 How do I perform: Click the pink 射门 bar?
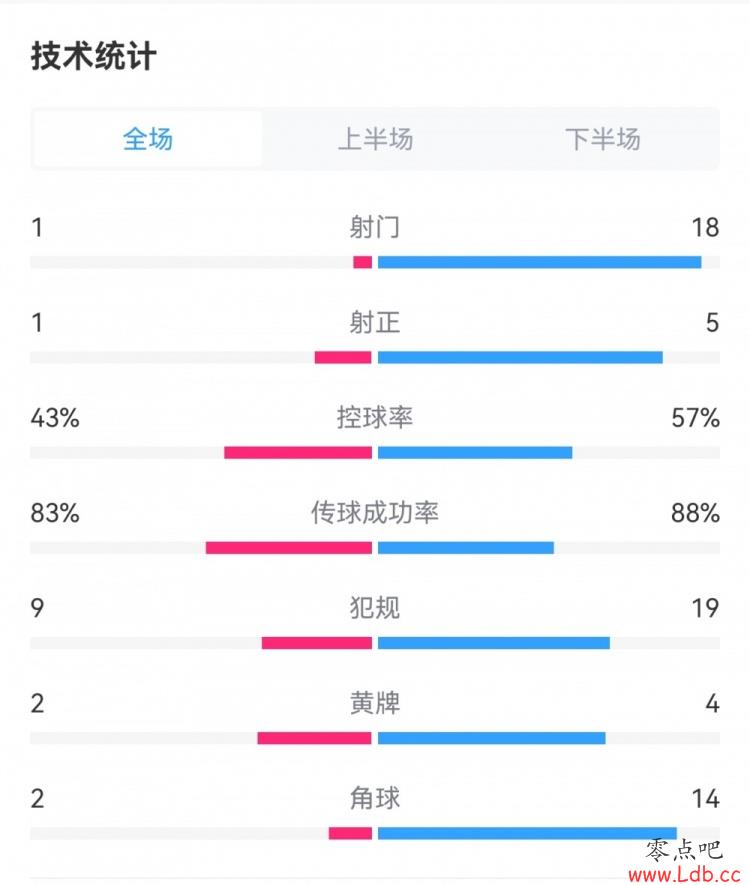(x=362, y=262)
